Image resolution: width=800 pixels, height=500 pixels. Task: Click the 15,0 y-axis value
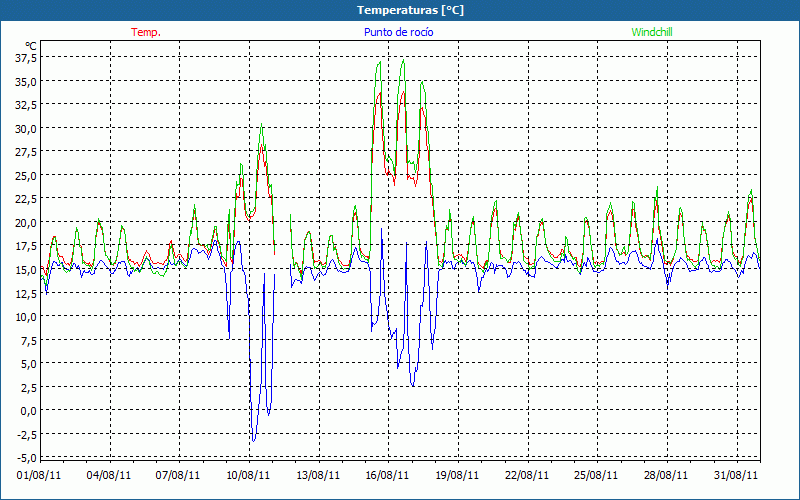click(x=27, y=269)
